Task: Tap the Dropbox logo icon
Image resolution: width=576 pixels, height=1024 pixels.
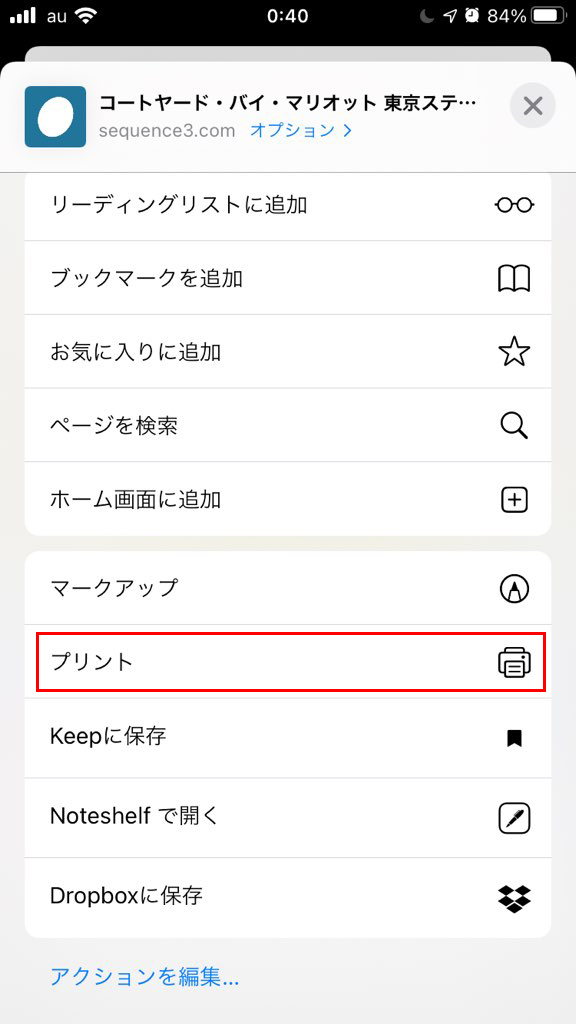Action: click(x=514, y=898)
